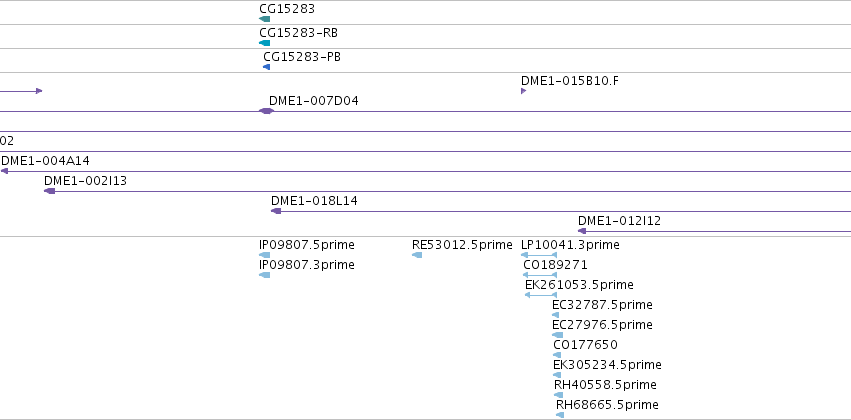
Task: Click the EC27976.5prime EST glyph
Action: (x=557, y=335)
